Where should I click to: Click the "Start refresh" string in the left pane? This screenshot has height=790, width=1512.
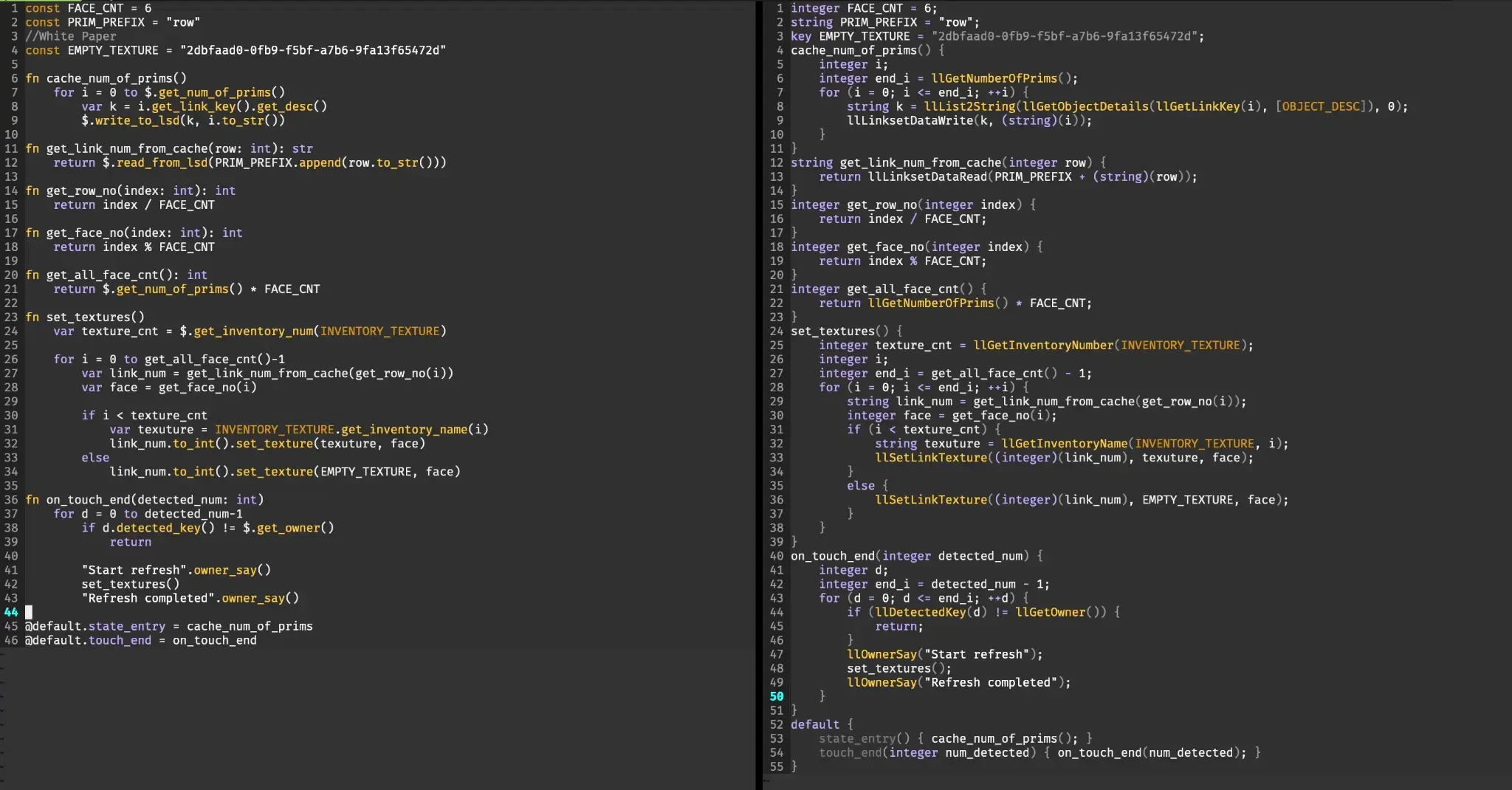(x=134, y=569)
